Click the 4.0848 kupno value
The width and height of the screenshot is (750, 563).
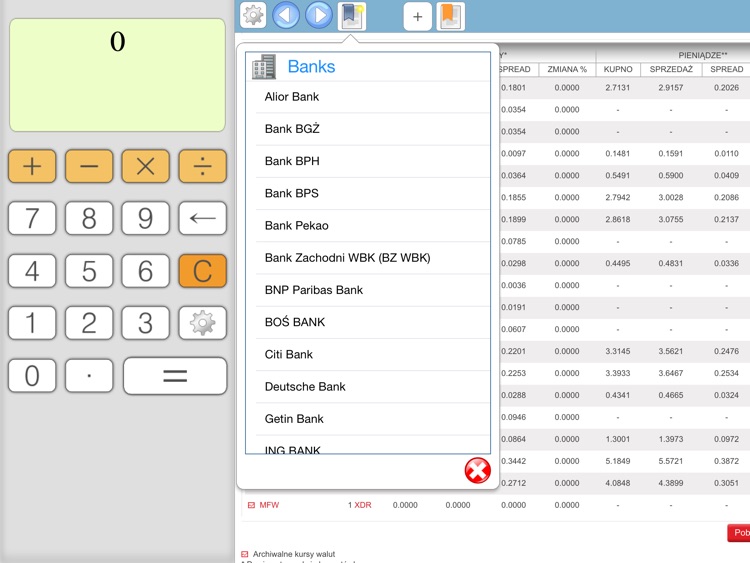(618, 483)
